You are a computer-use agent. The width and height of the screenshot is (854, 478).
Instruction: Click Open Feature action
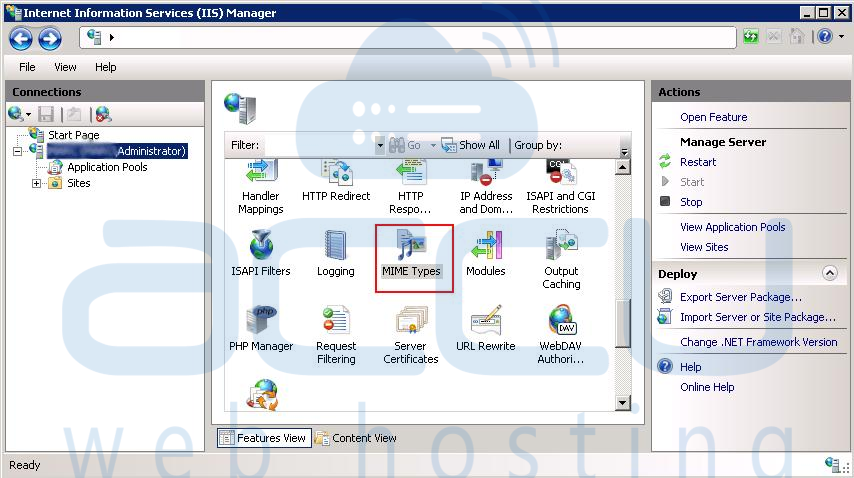[x=713, y=117]
